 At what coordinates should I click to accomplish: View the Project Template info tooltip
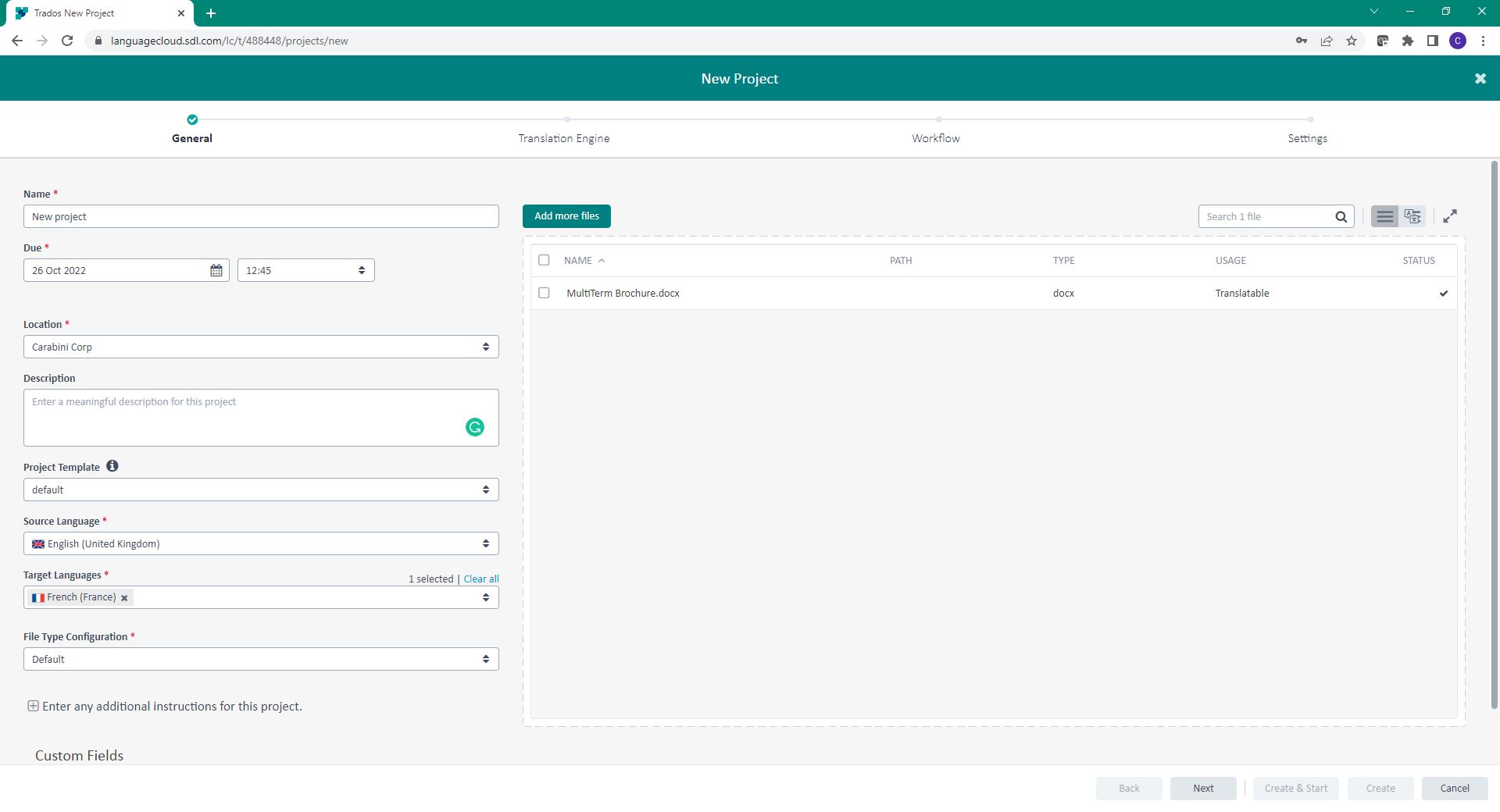point(112,466)
